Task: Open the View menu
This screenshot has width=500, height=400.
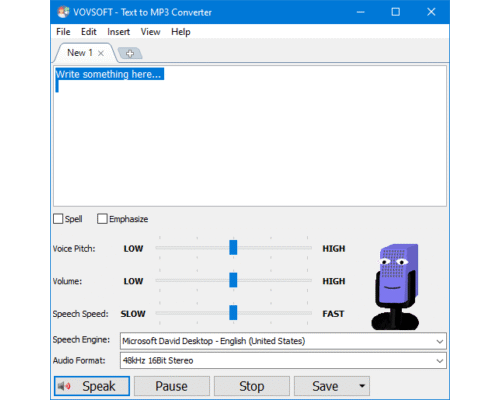Action: click(x=150, y=32)
